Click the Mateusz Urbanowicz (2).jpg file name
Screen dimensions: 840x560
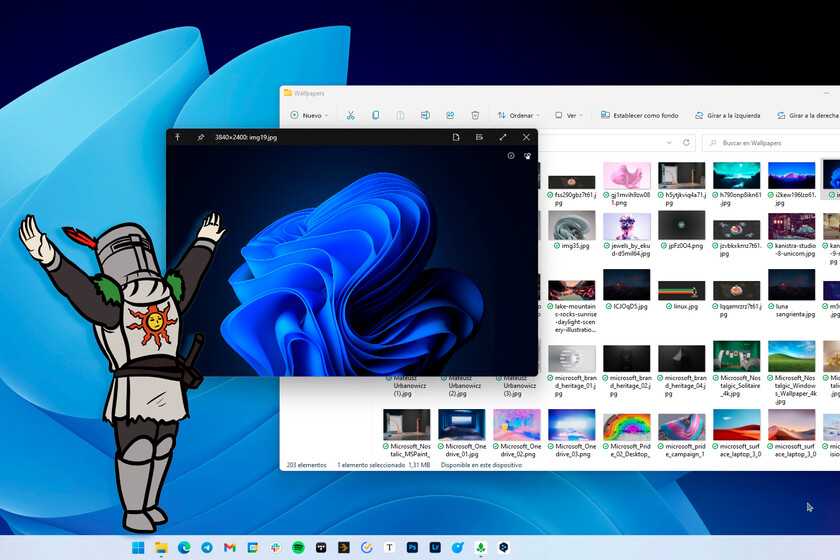click(x=464, y=386)
